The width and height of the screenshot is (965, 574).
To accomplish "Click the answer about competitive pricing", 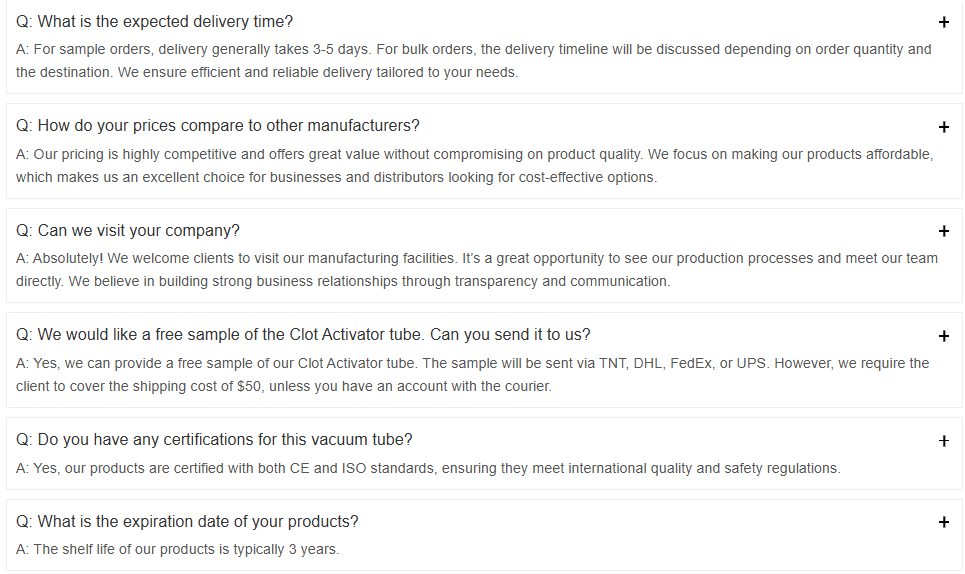I will [x=474, y=165].
